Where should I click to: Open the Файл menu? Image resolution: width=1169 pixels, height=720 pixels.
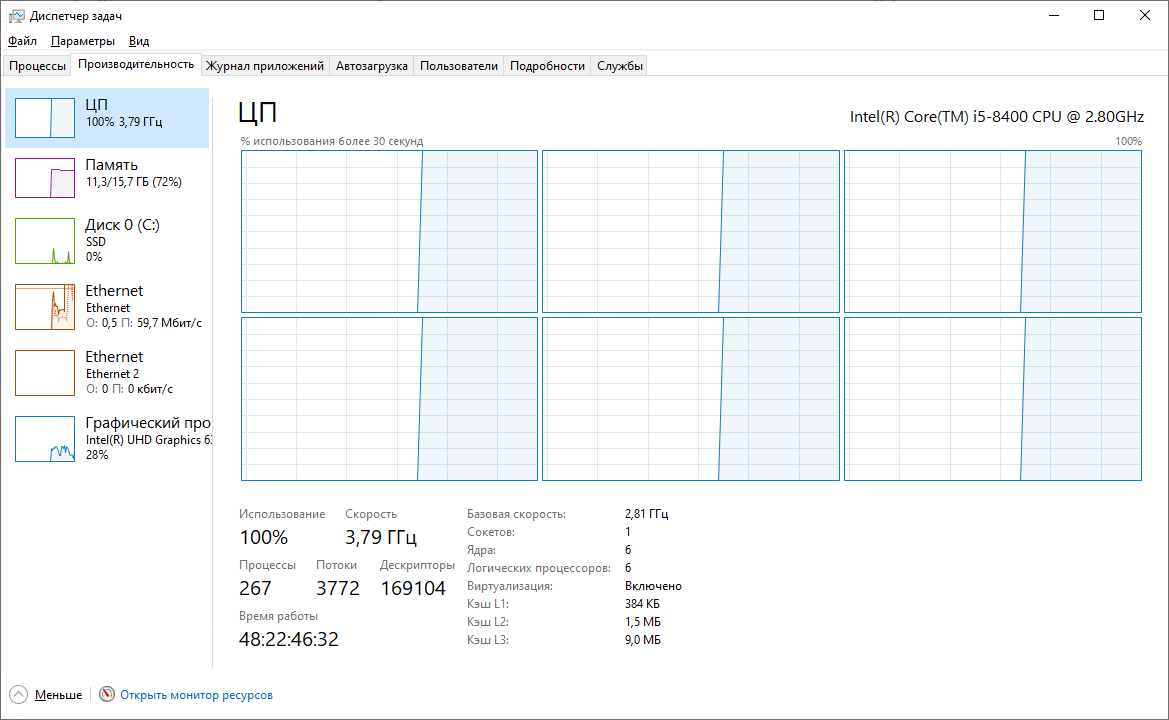click(22, 41)
